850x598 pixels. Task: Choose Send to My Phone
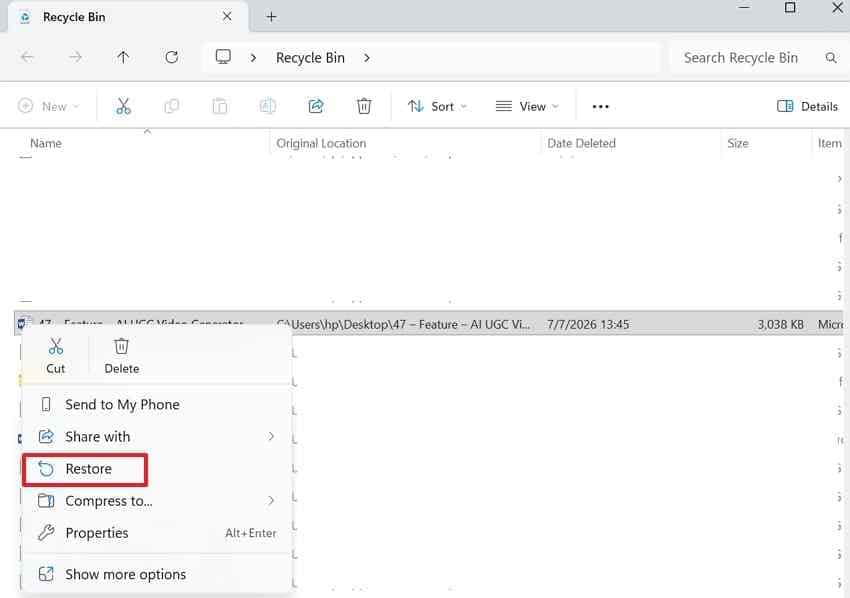coord(157,404)
